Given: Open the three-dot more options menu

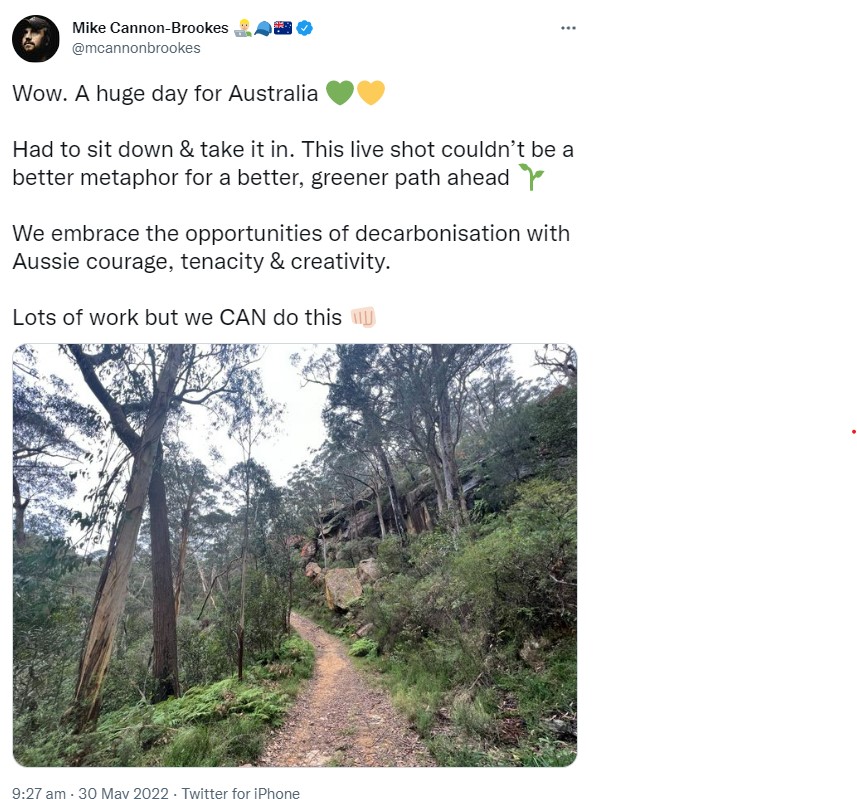Looking at the screenshot, I should 568,28.
